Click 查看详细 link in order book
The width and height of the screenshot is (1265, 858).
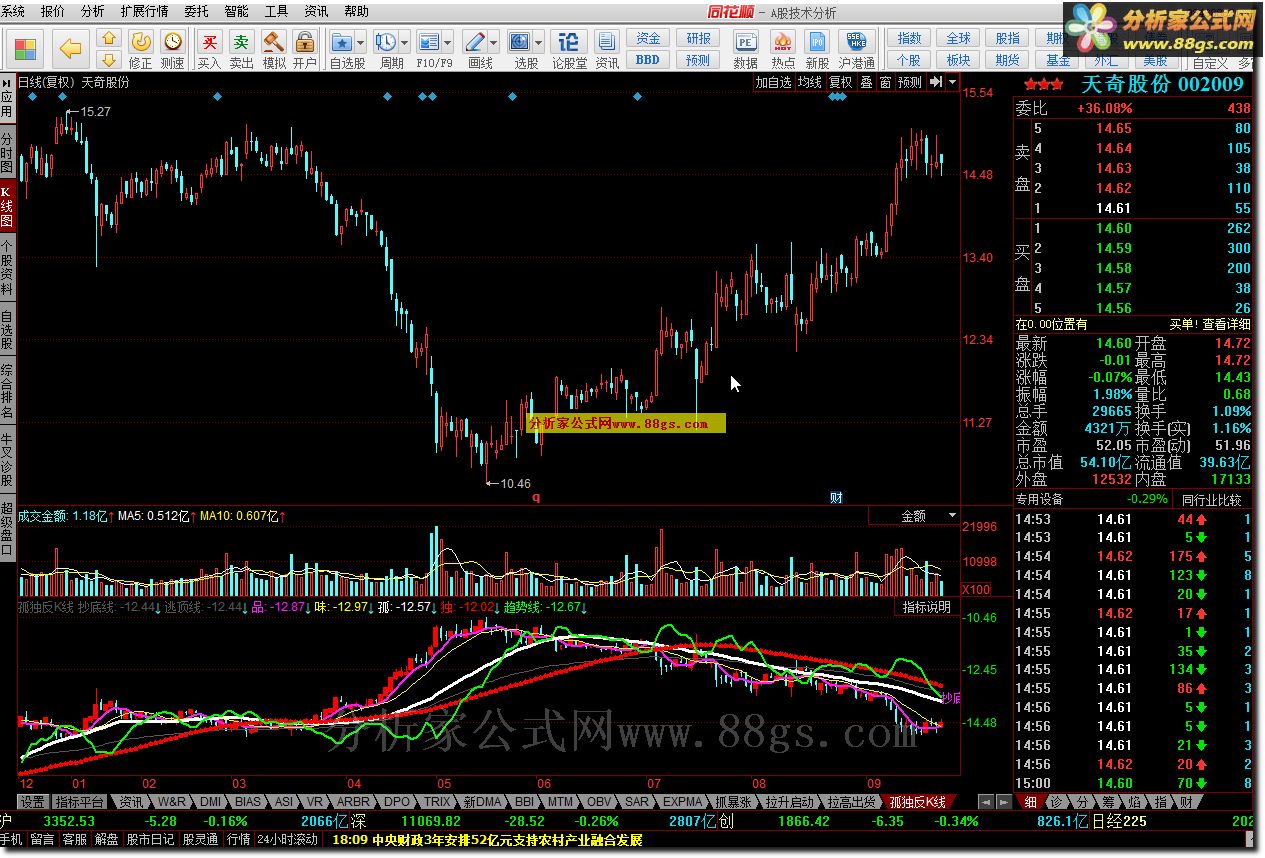tap(1226, 324)
